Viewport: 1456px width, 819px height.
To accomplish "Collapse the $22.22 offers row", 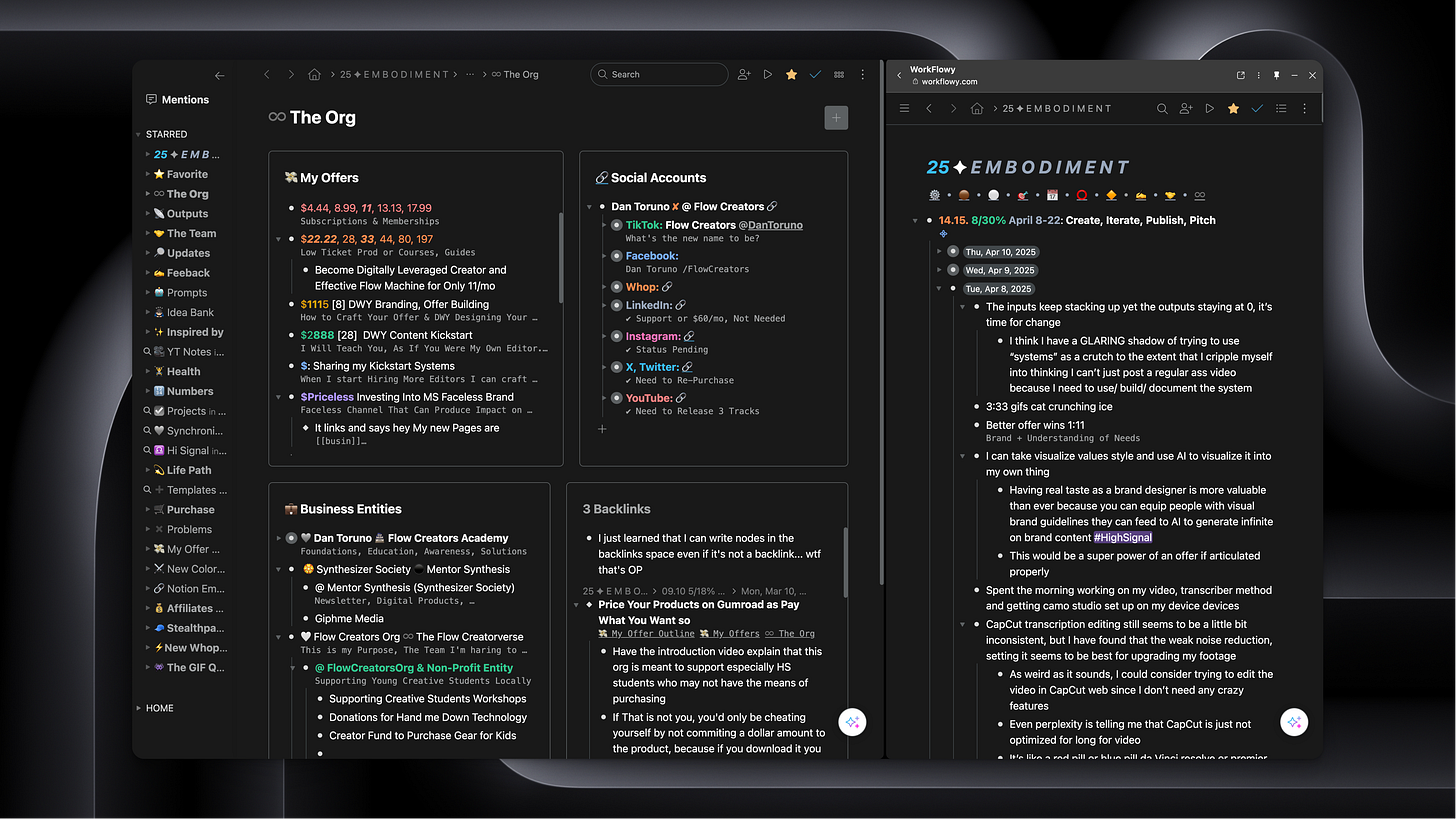I will pos(279,240).
